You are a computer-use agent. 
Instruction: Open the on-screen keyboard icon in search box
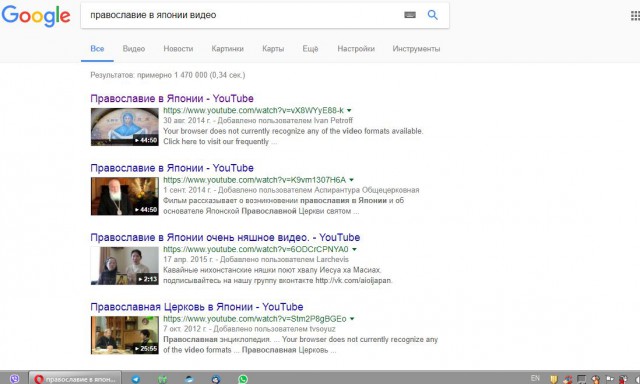[x=410, y=15]
